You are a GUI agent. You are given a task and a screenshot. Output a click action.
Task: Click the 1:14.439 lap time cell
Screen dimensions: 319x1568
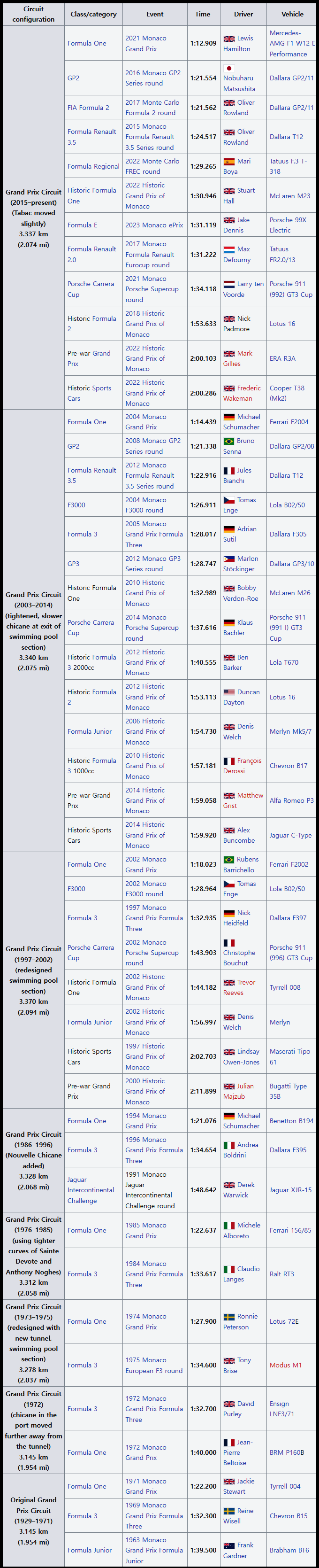(203, 422)
